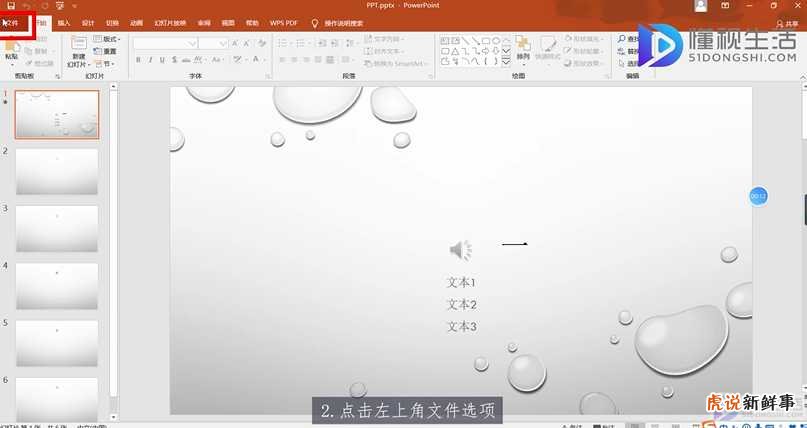Click the Save icon in quick access toolbar
This screenshot has width=807, height=428.
(11, 6)
